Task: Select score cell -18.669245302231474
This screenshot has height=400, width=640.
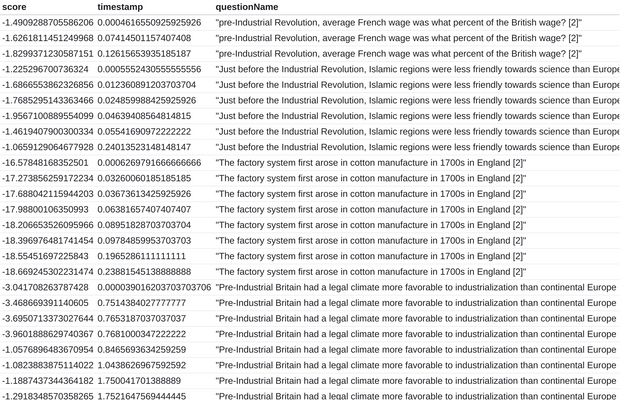Action: (48, 272)
